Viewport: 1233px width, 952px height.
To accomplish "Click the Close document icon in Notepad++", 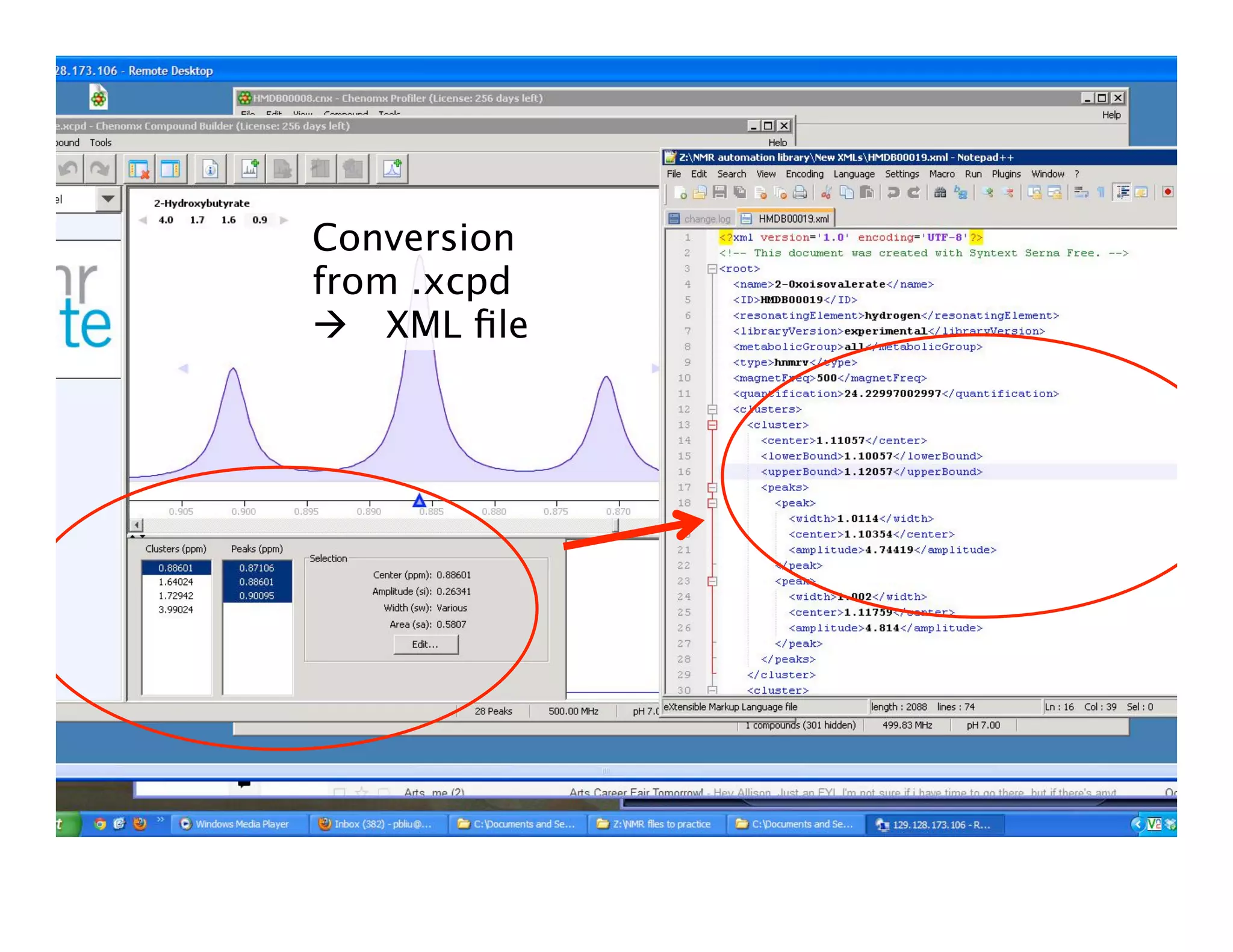I will pyautogui.click(x=760, y=193).
